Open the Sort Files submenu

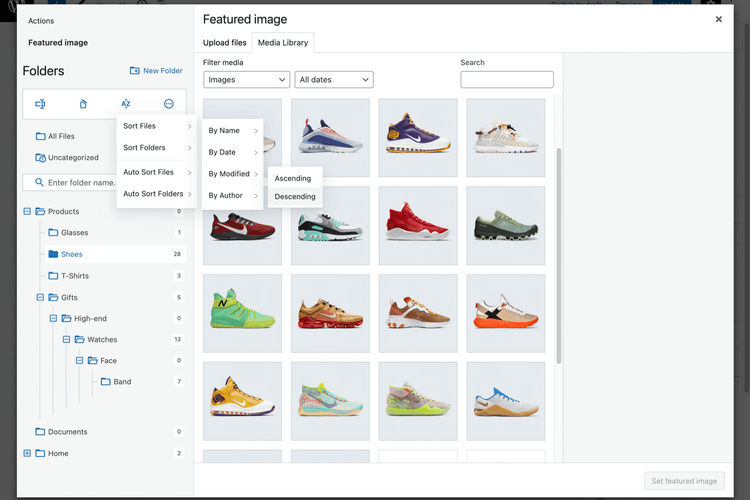click(157, 126)
